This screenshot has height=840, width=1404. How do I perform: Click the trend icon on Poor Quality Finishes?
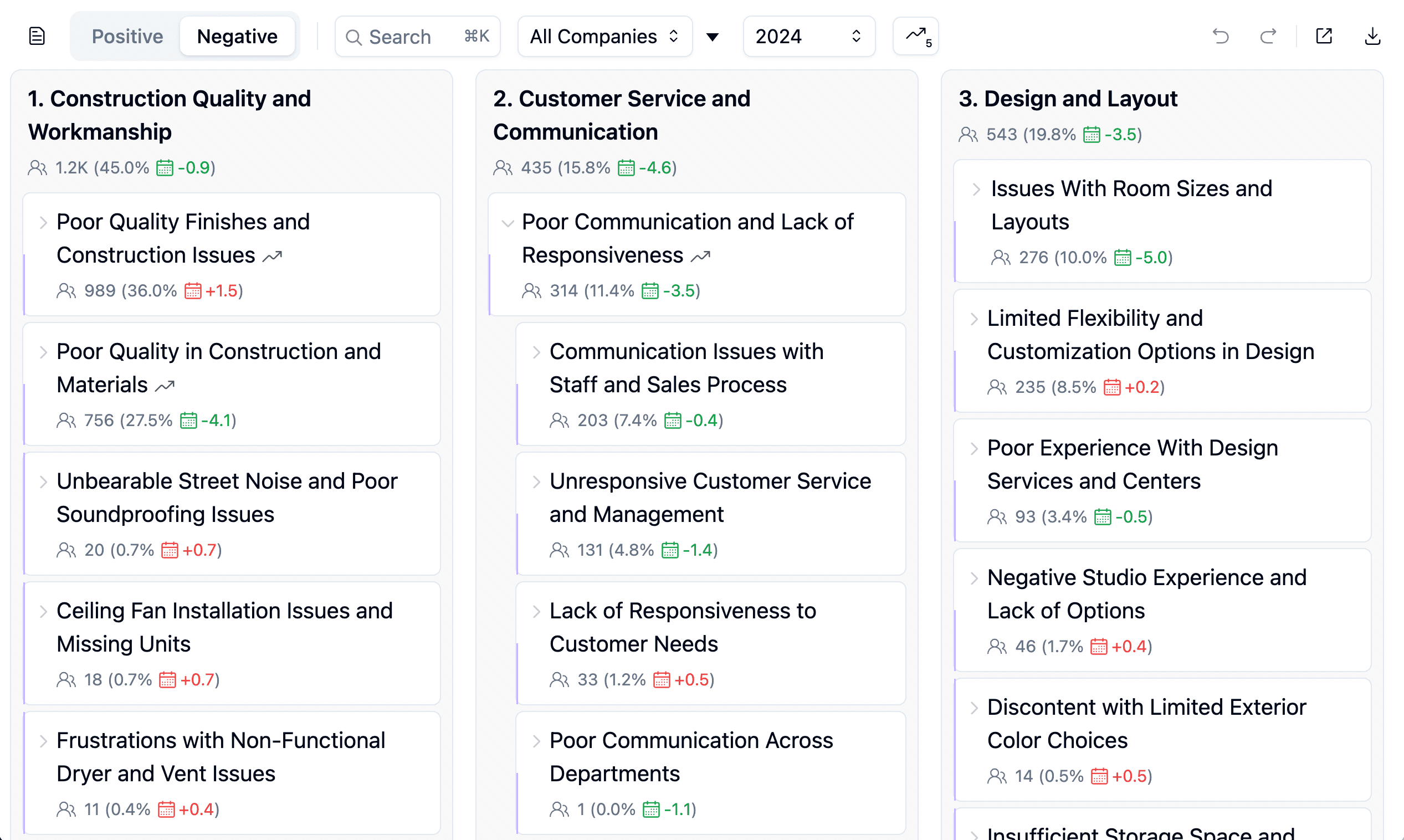click(272, 257)
